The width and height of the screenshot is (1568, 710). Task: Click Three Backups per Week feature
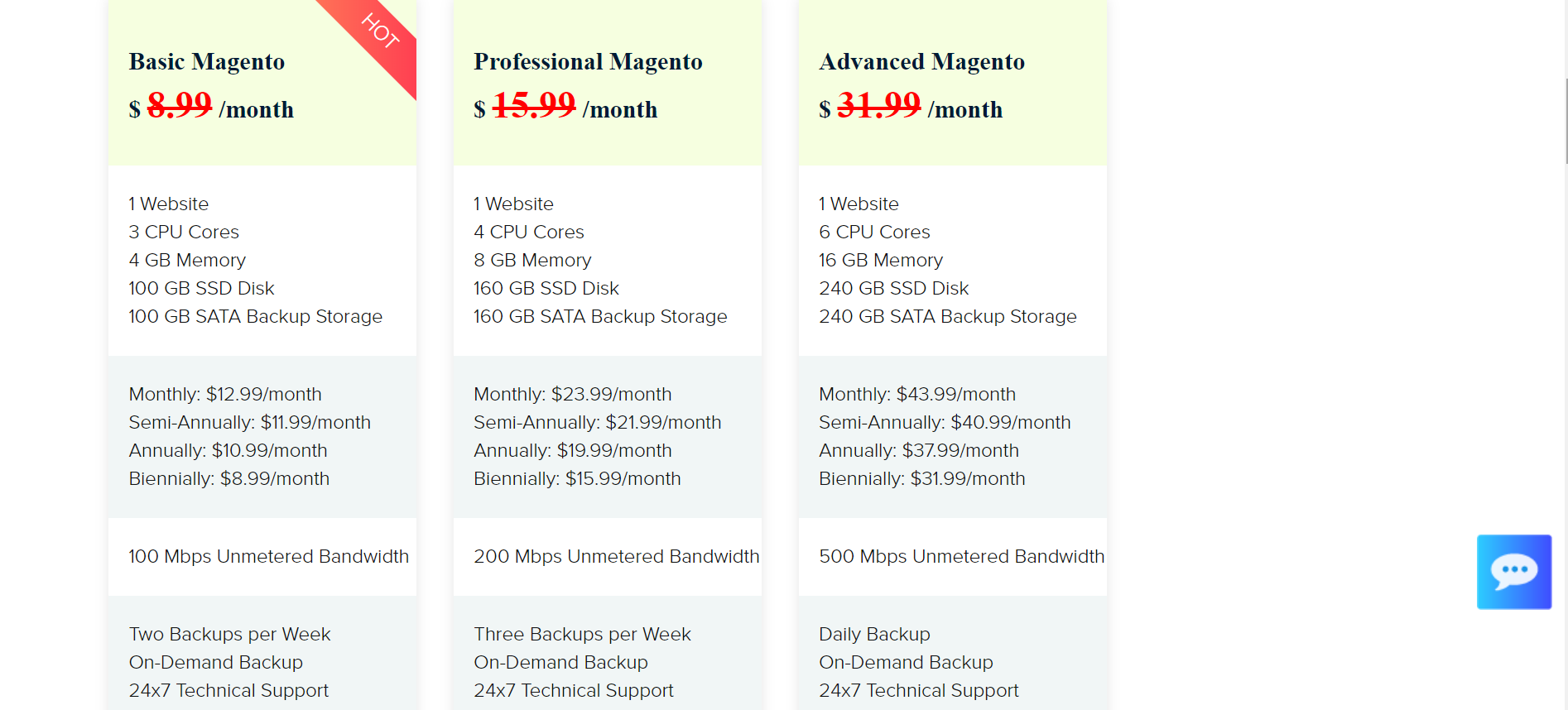pos(582,635)
